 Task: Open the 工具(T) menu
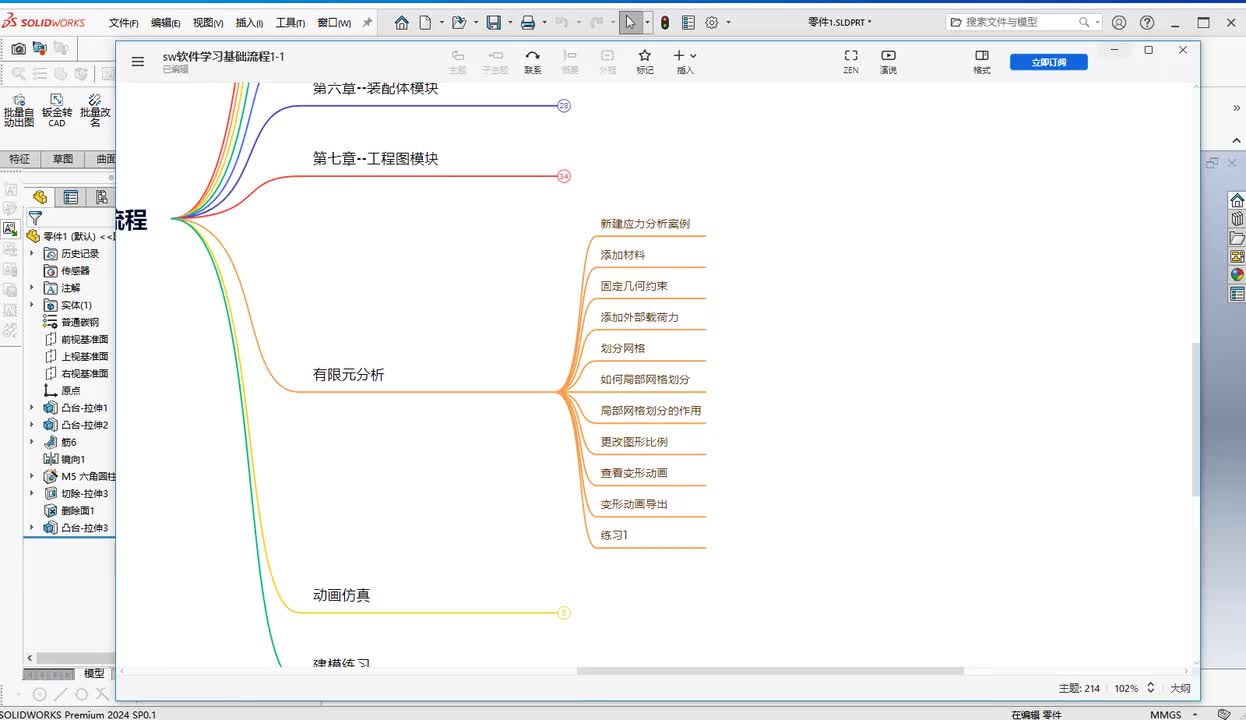[x=290, y=22]
